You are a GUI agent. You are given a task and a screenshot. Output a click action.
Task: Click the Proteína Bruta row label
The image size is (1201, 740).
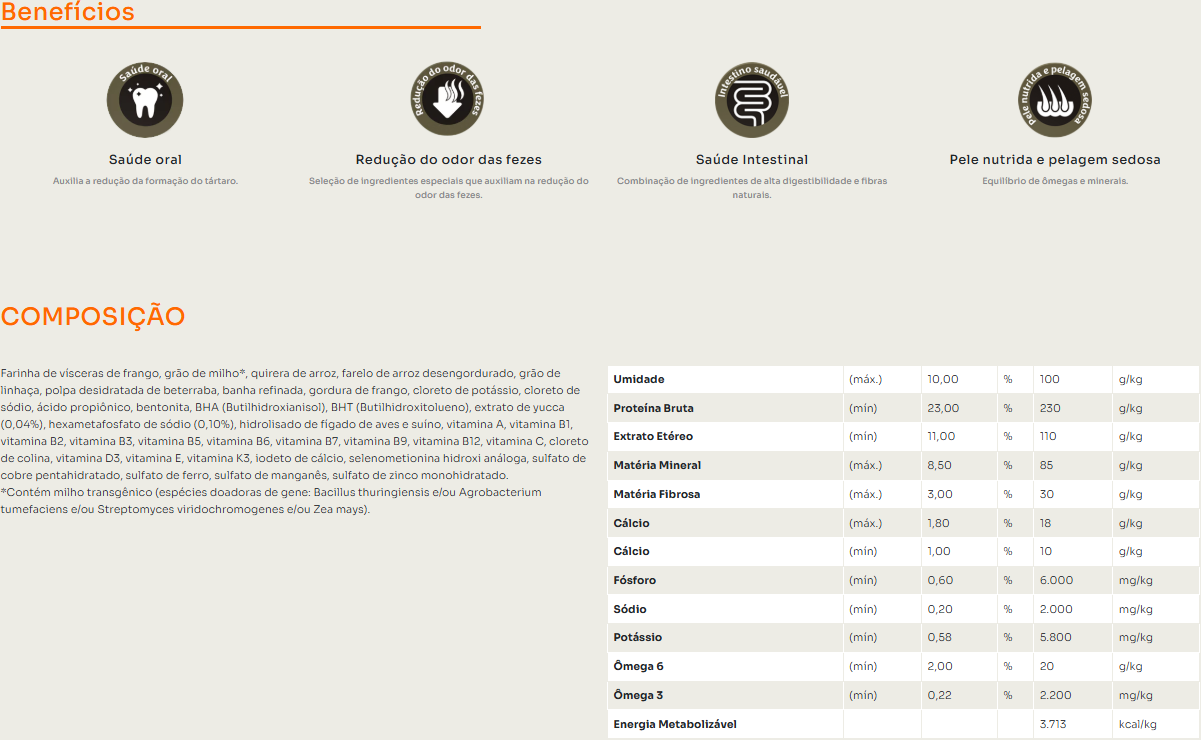pos(653,408)
